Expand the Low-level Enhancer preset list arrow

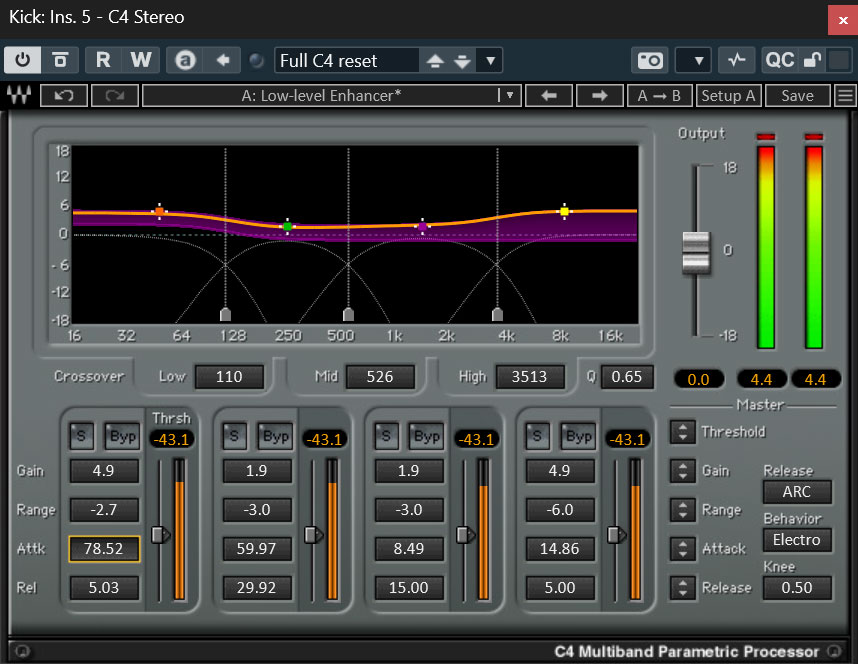pos(509,96)
